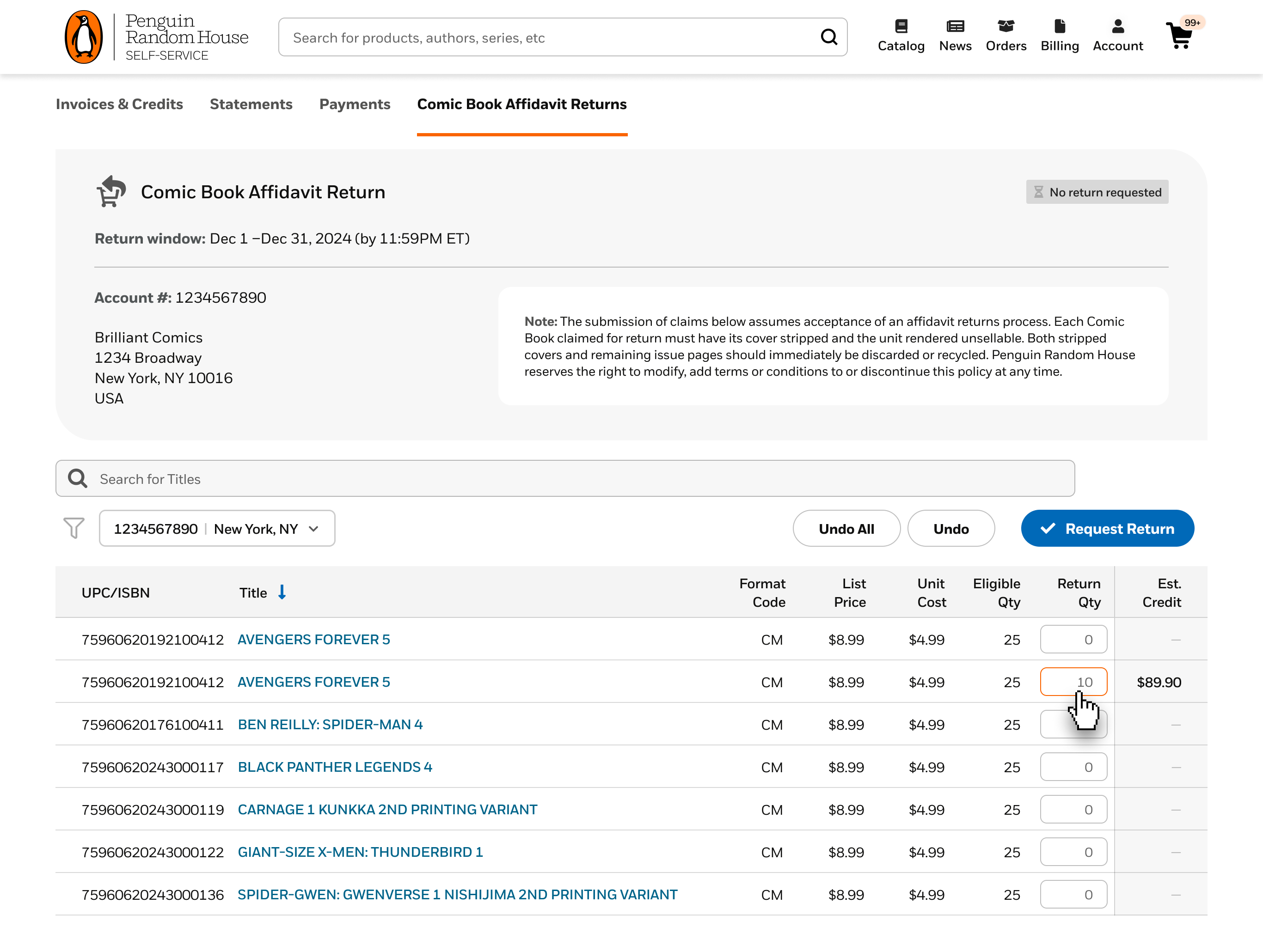Click the Est. Credit column header
Screen dimensions: 1263x952
[1161, 592]
